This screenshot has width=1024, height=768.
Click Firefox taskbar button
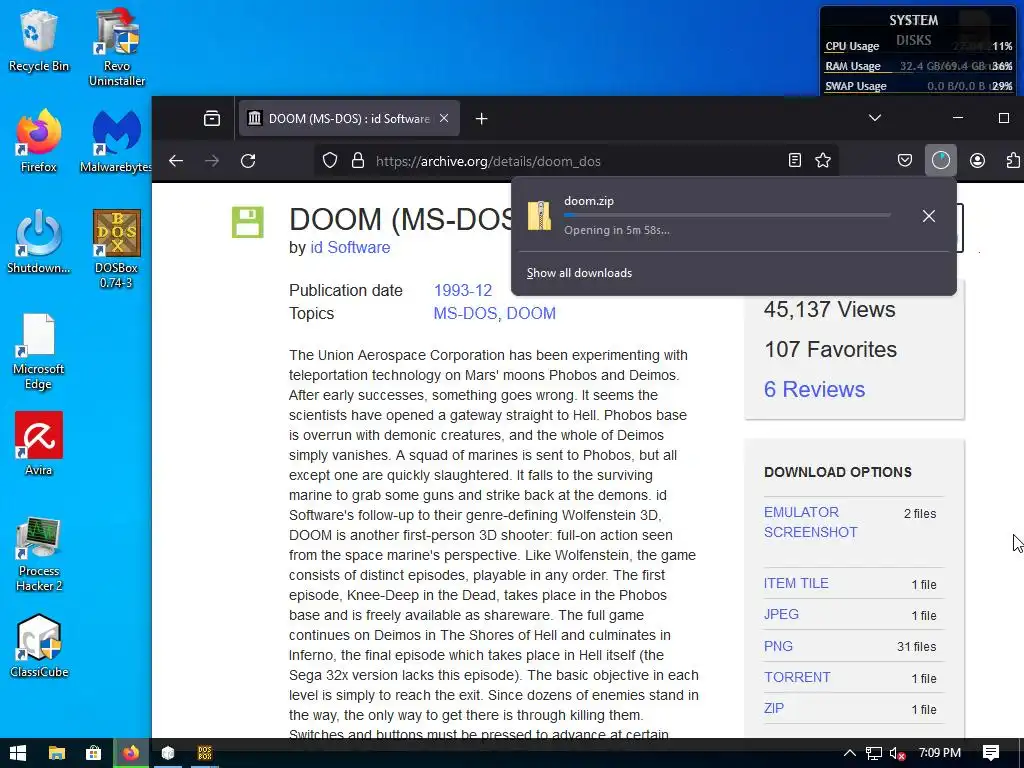131,753
